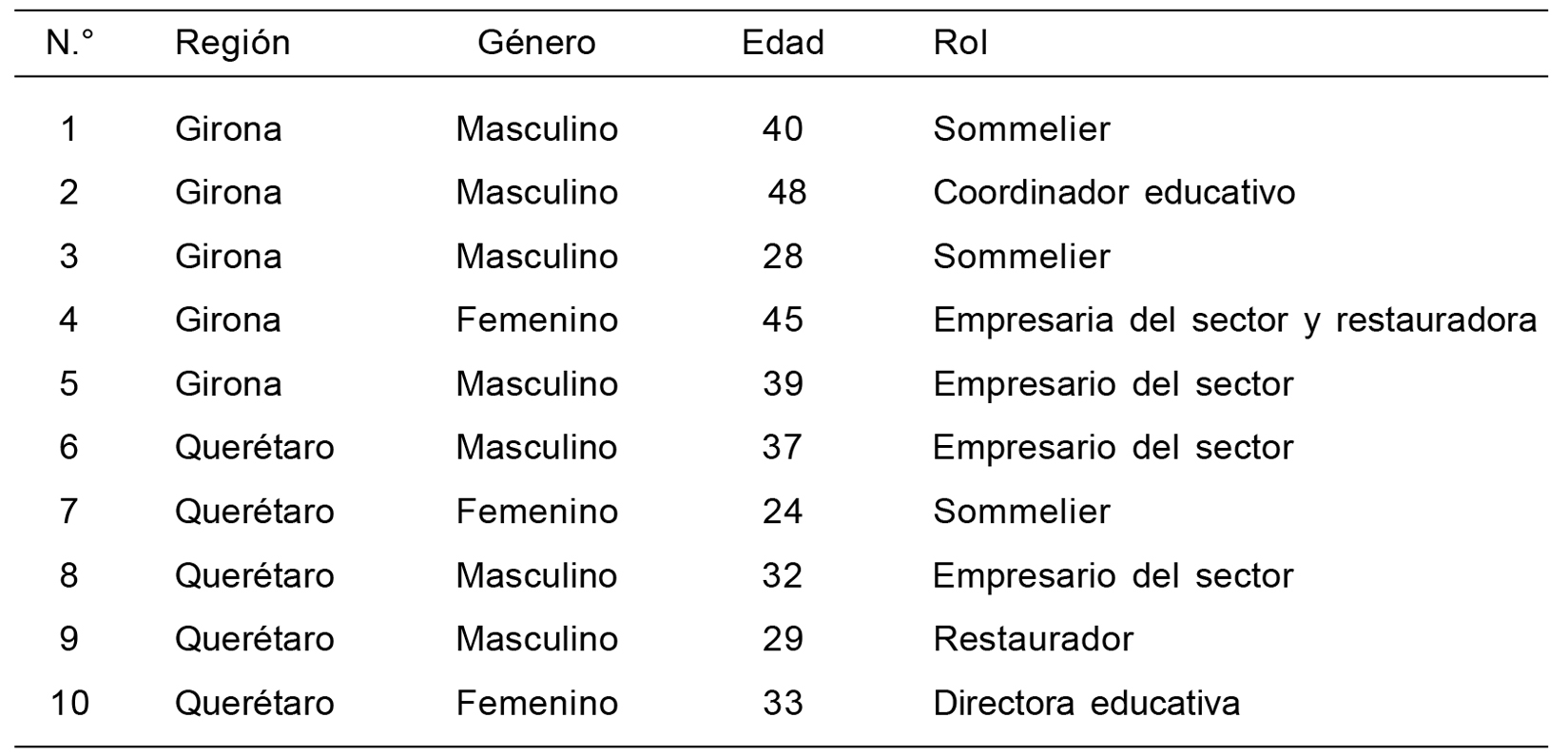Select the N.° column header
Screen dimensions: 1568x756
tap(69, 44)
